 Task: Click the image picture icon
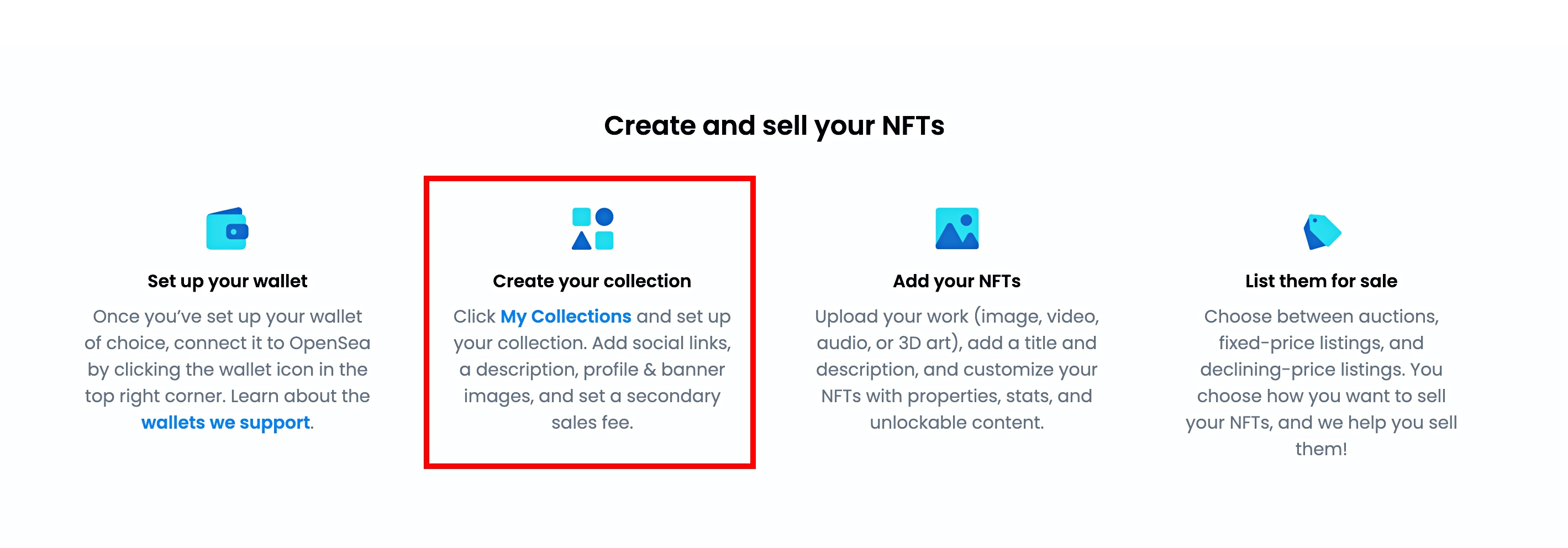click(x=956, y=229)
